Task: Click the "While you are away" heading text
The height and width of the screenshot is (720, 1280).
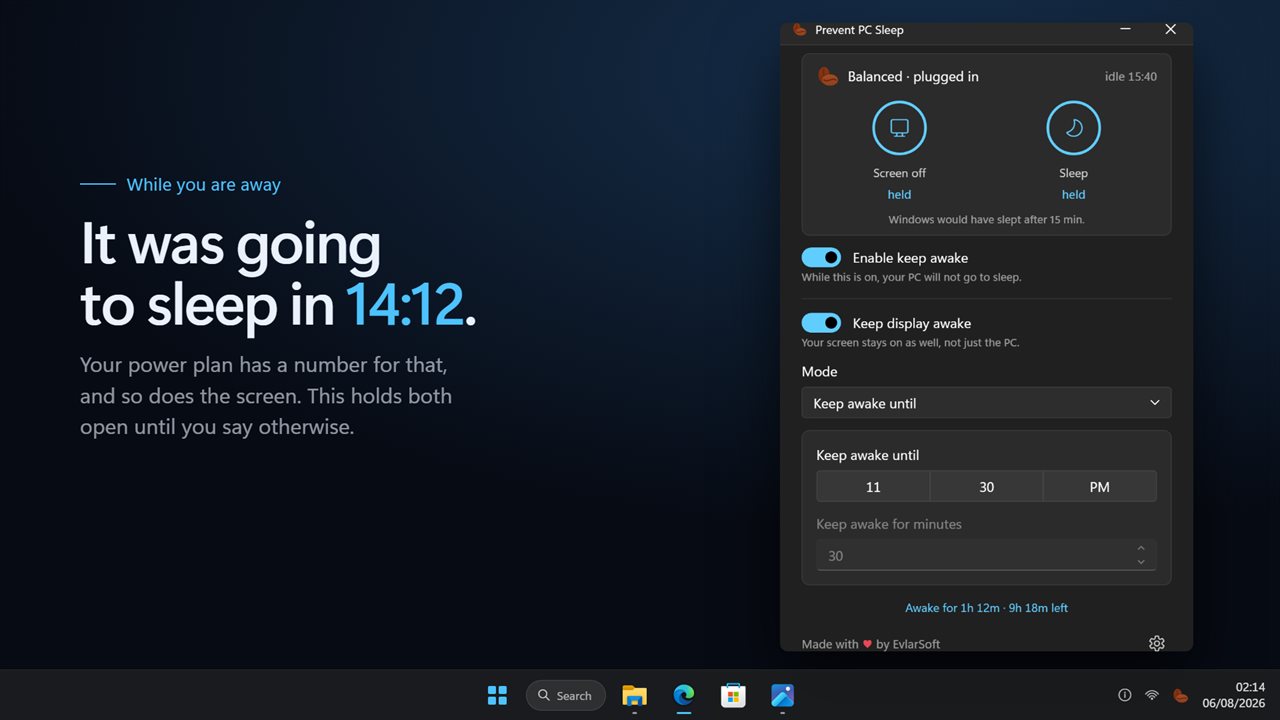Action: point(204,185)
